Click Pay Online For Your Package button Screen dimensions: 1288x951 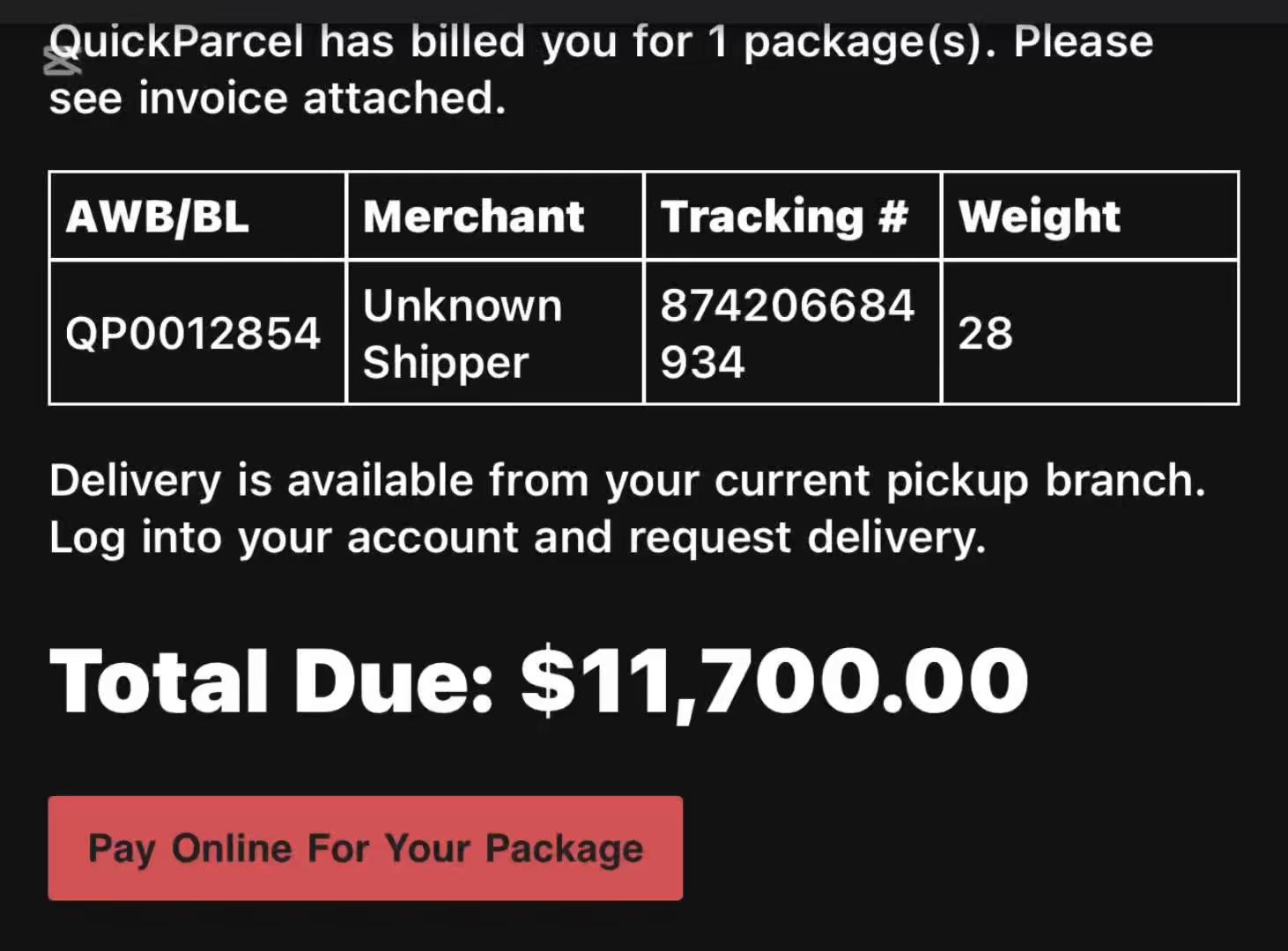[x=366, y=848]
